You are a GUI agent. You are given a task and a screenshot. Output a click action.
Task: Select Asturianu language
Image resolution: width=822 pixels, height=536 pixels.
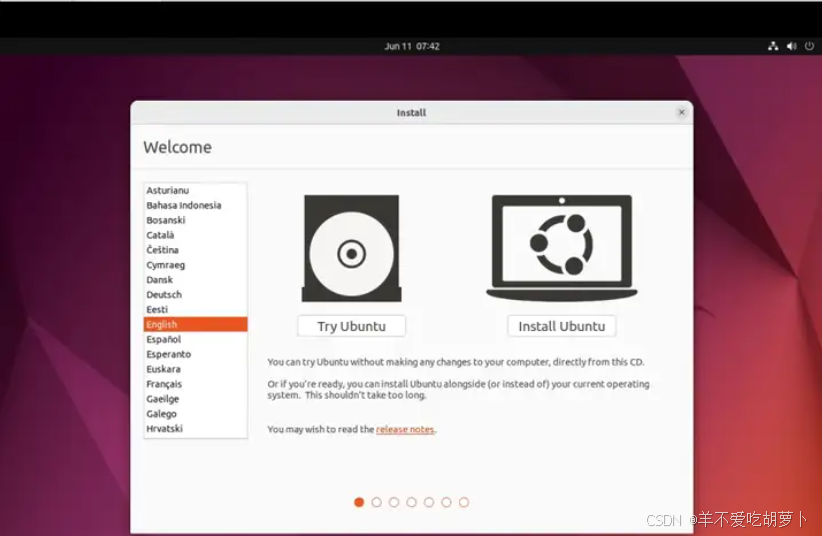point(195,190)
